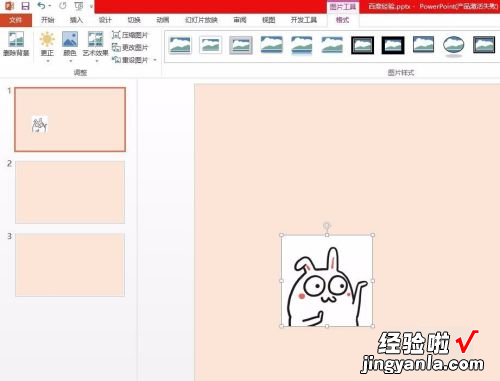Click 重设图片 (Reset Picture) button
500x381 pixels.
(x=130, y=60)
